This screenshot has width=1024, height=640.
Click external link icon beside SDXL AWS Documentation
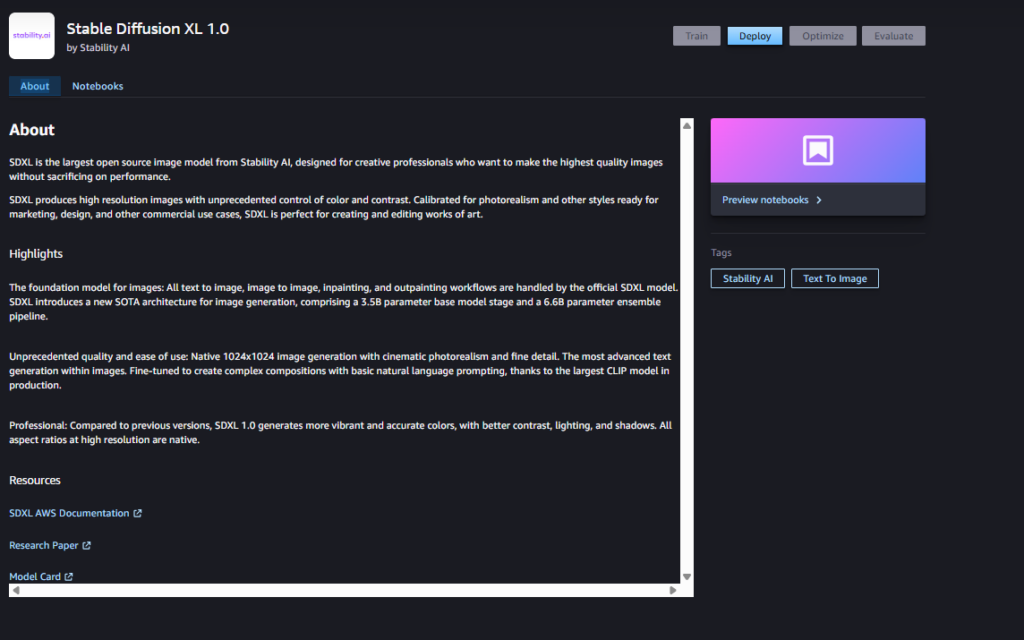click(137, 513)
